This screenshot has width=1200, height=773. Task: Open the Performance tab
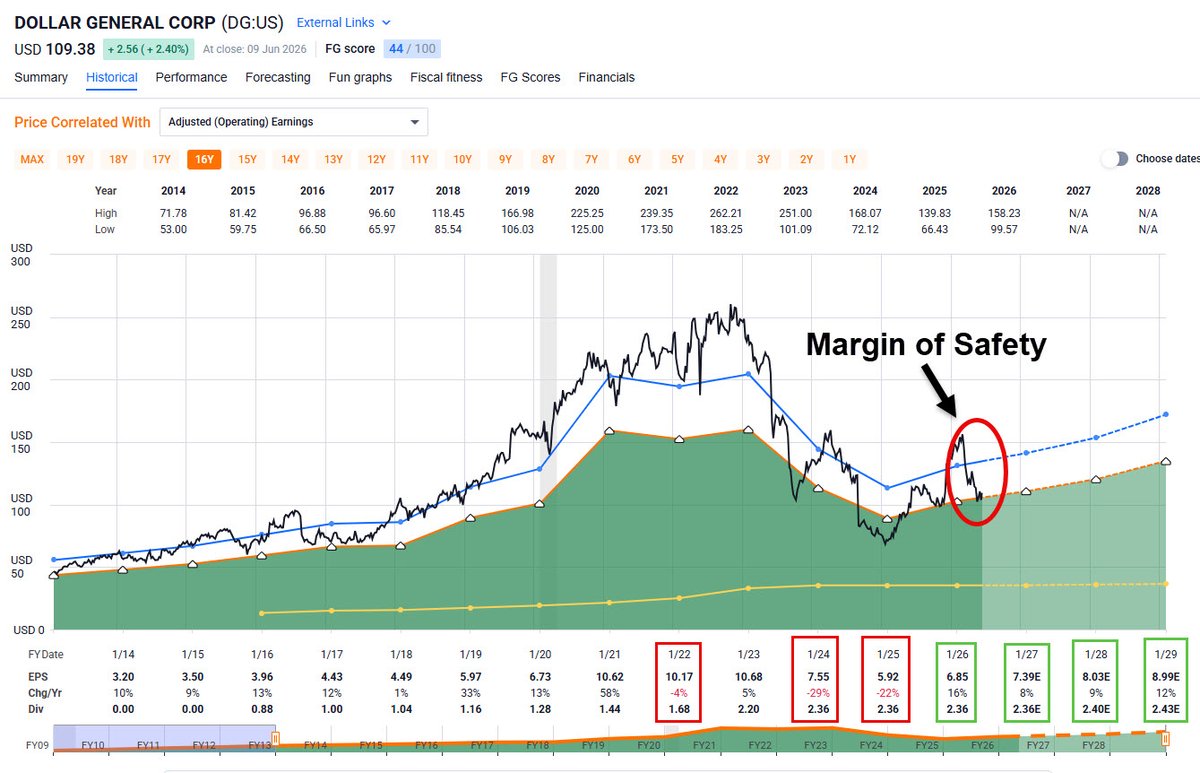click(x=191, y=77)
